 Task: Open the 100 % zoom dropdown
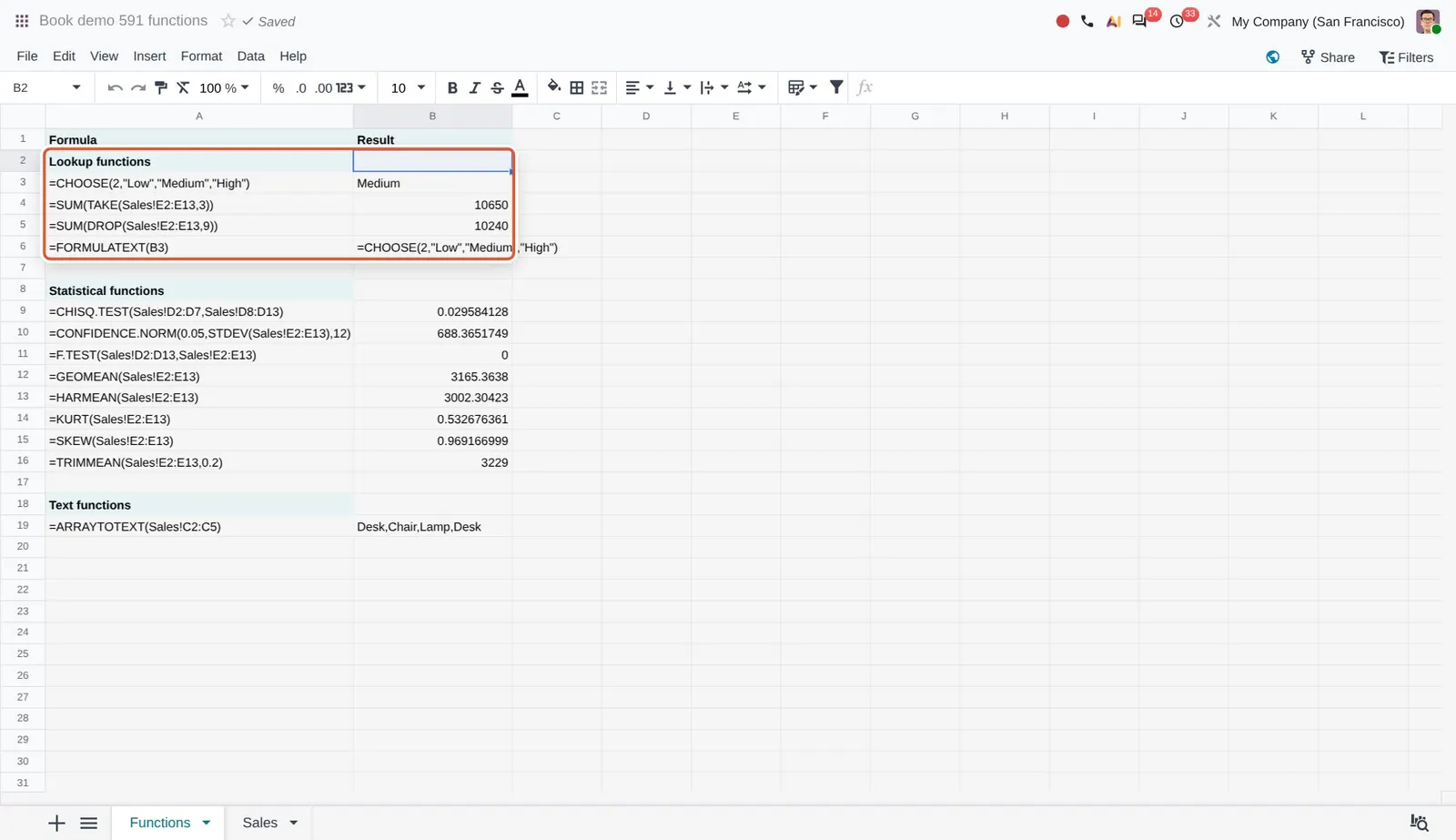click(x=224, y=87)
